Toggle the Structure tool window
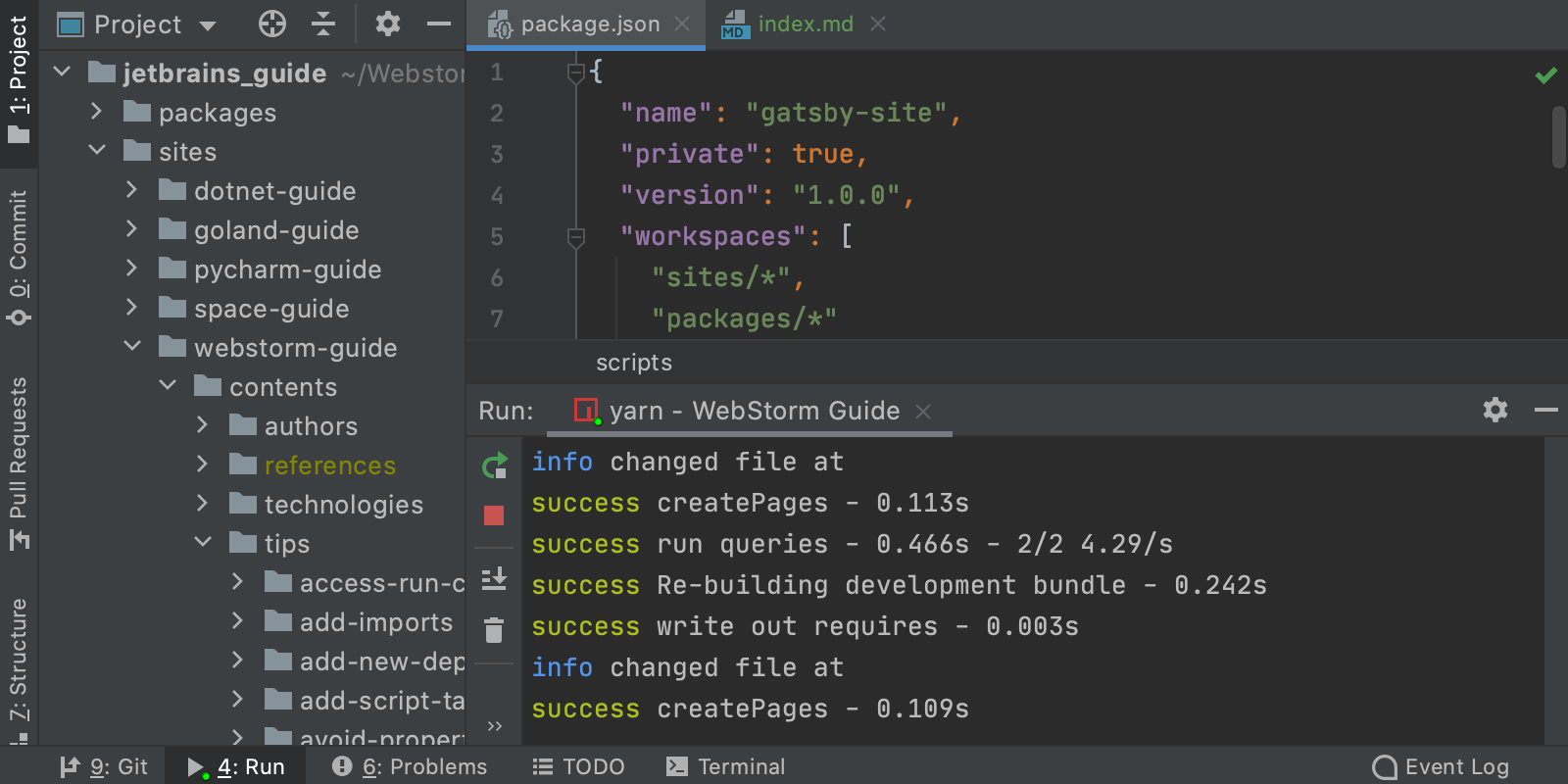 tap(19, 668)
